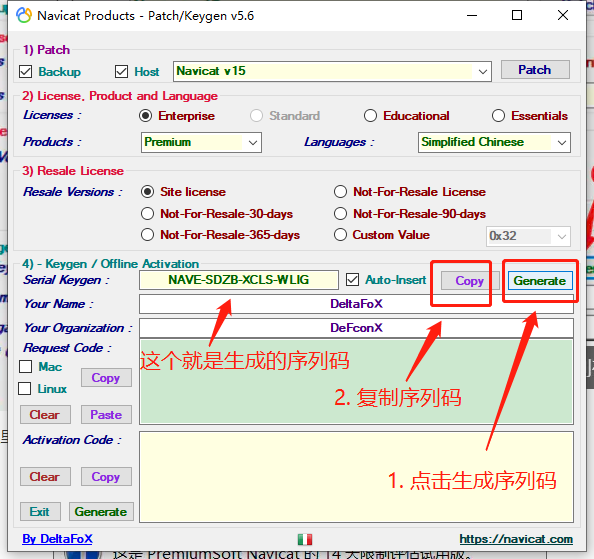This screenshot has height=559, width=594.
Task: Click inside the Activation Code box
Action: [x=356, y=477]
